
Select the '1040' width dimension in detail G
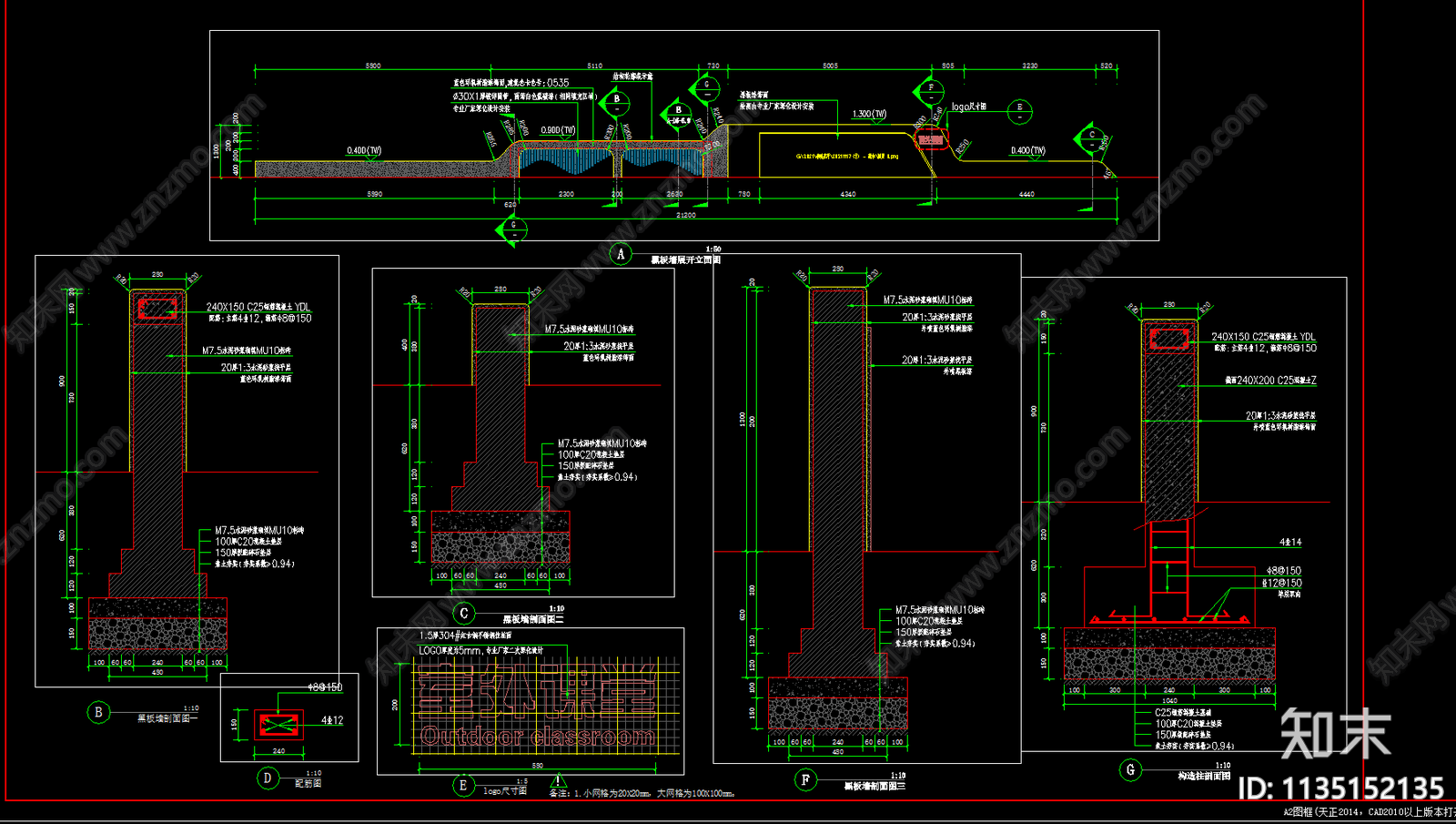1169,701
